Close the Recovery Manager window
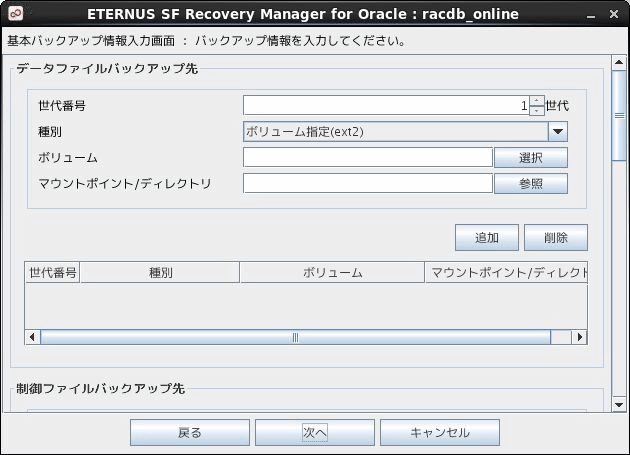This screenshot has width=630, height=455. click(x=614, y=14)
